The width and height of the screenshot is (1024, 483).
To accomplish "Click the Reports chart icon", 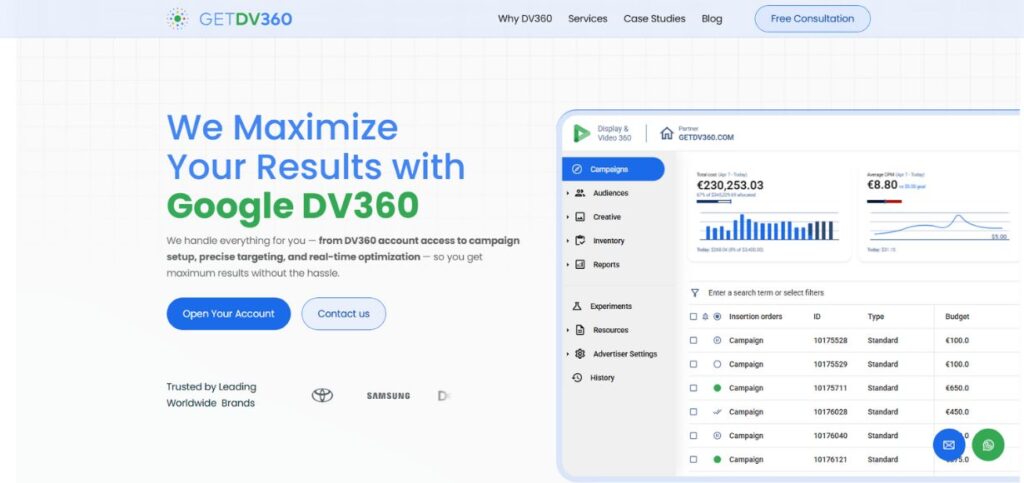I will click(x=580, y=264).
